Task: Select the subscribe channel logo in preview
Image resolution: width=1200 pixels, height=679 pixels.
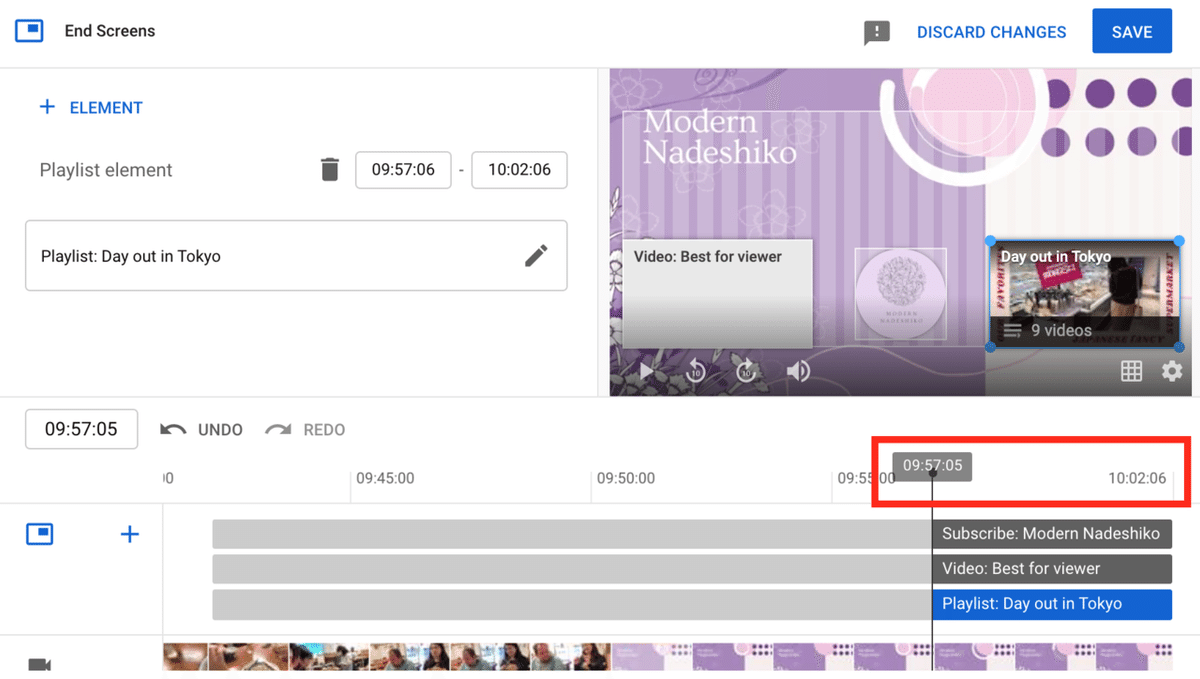Action: click(x=900, y=294)
